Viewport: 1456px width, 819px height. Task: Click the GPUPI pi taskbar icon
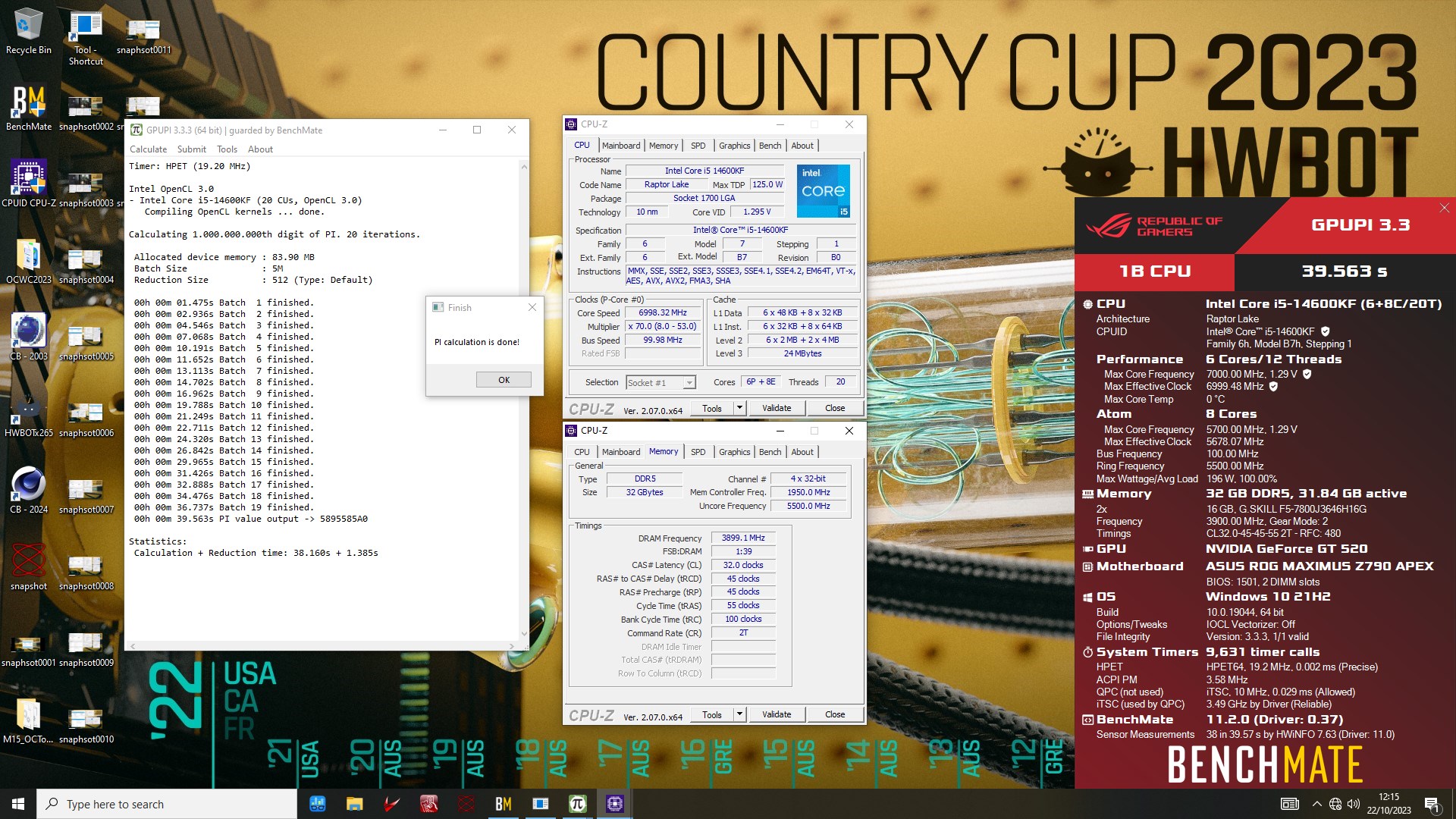[x=577, y=804]
